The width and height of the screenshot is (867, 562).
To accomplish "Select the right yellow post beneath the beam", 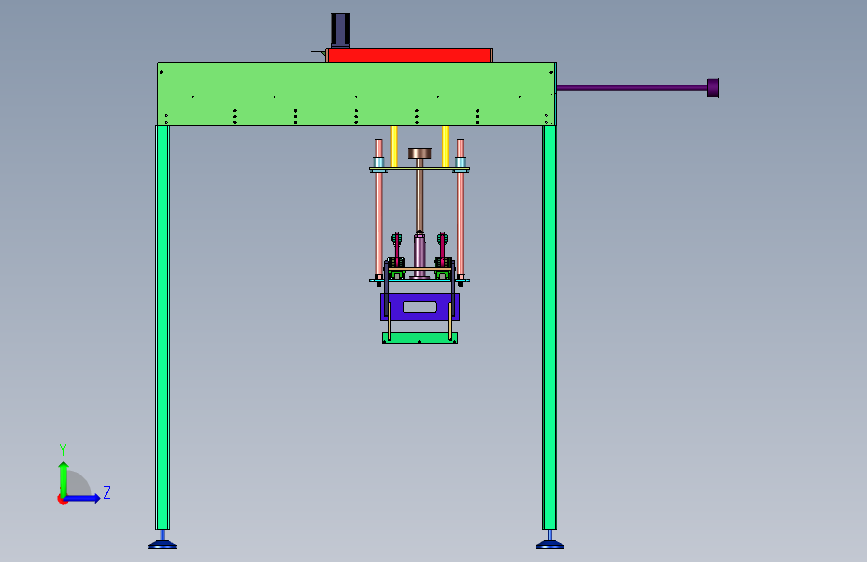I will click(x=446, y=146).
